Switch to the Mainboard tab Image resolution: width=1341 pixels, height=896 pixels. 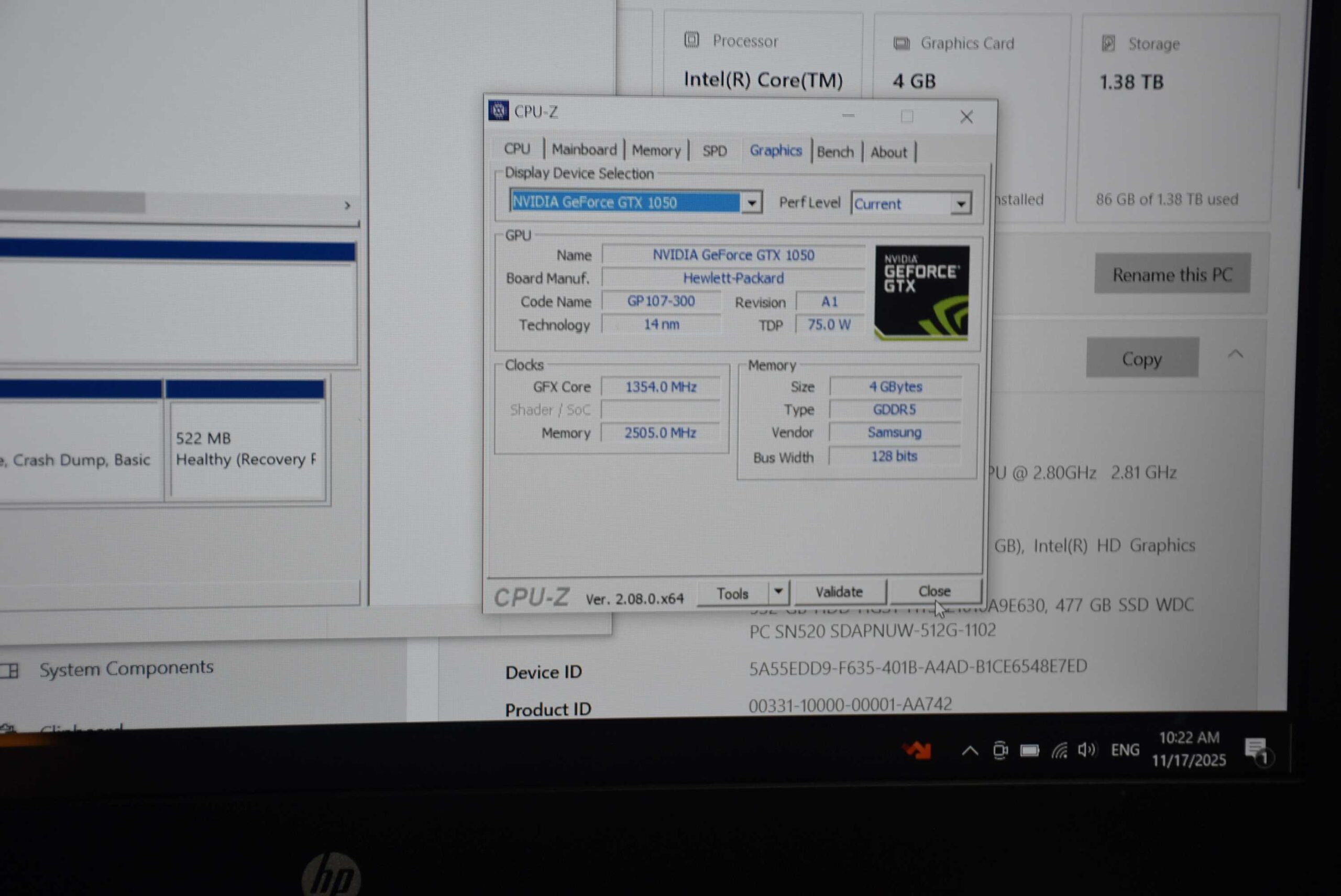pyautogui.click(x=584, y=150)
